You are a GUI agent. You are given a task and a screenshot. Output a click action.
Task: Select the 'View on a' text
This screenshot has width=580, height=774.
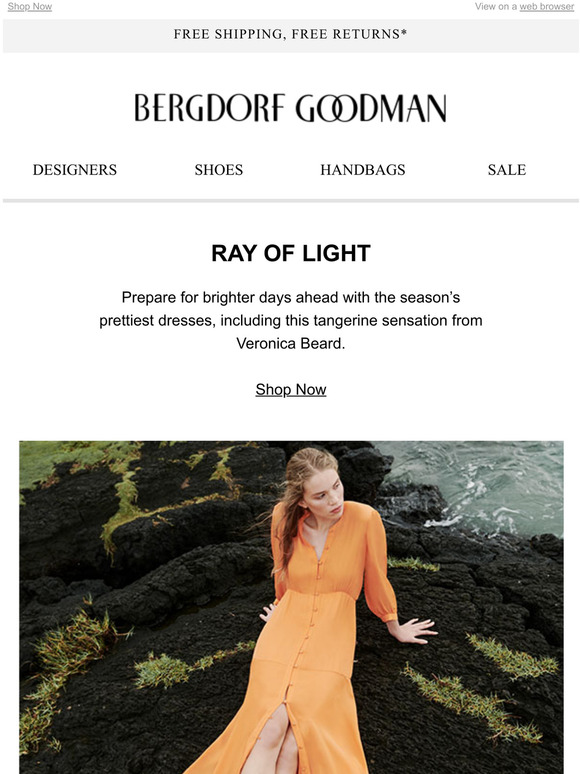496,6
